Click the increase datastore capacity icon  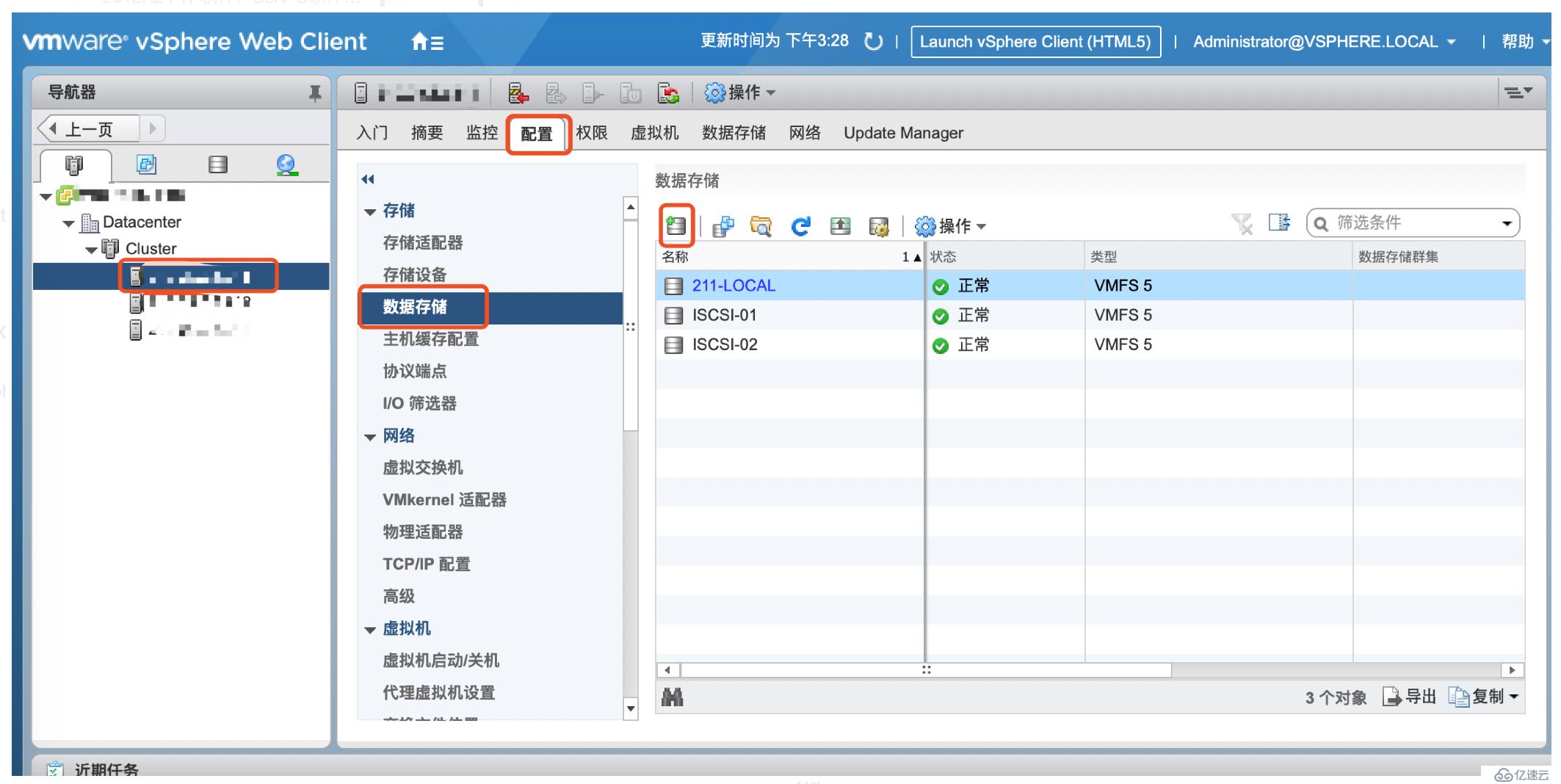click(840, 225)
